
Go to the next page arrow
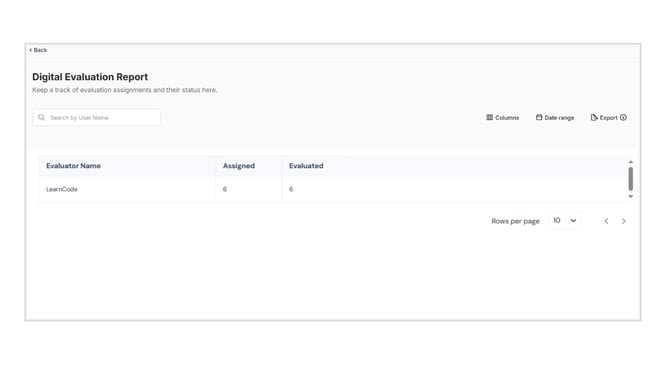[x=624, y=221]
